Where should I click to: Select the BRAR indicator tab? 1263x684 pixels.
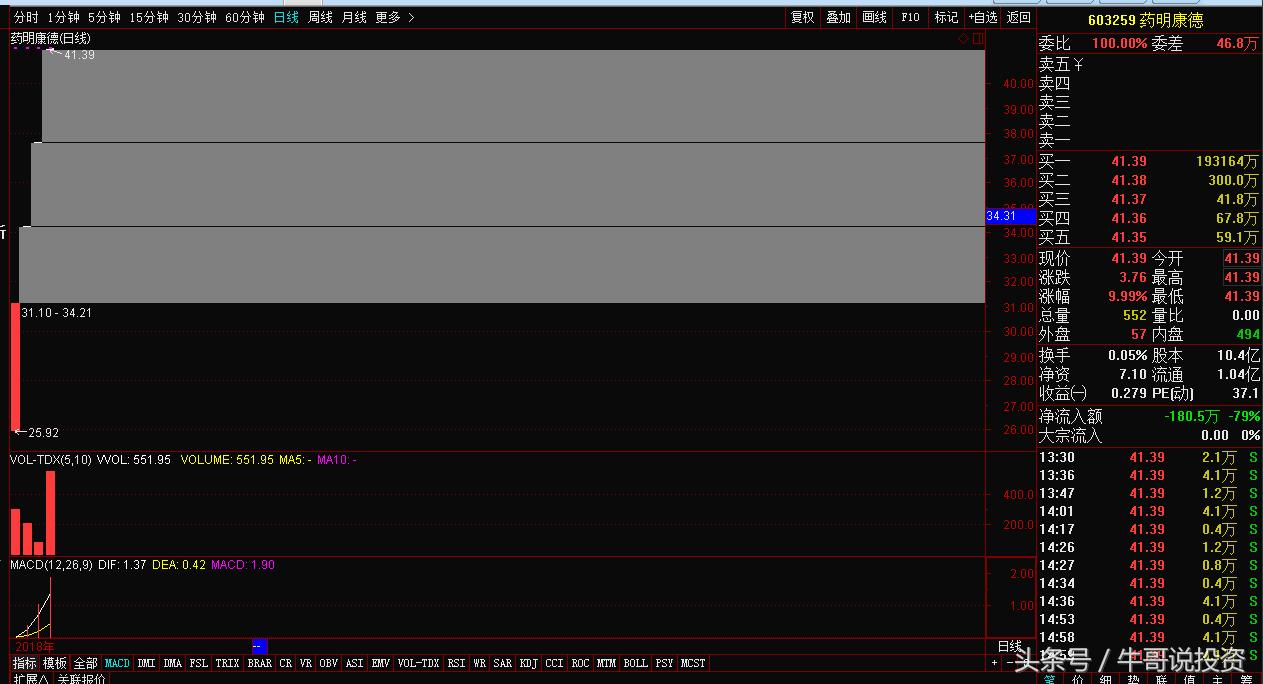(x=259, y=663)
